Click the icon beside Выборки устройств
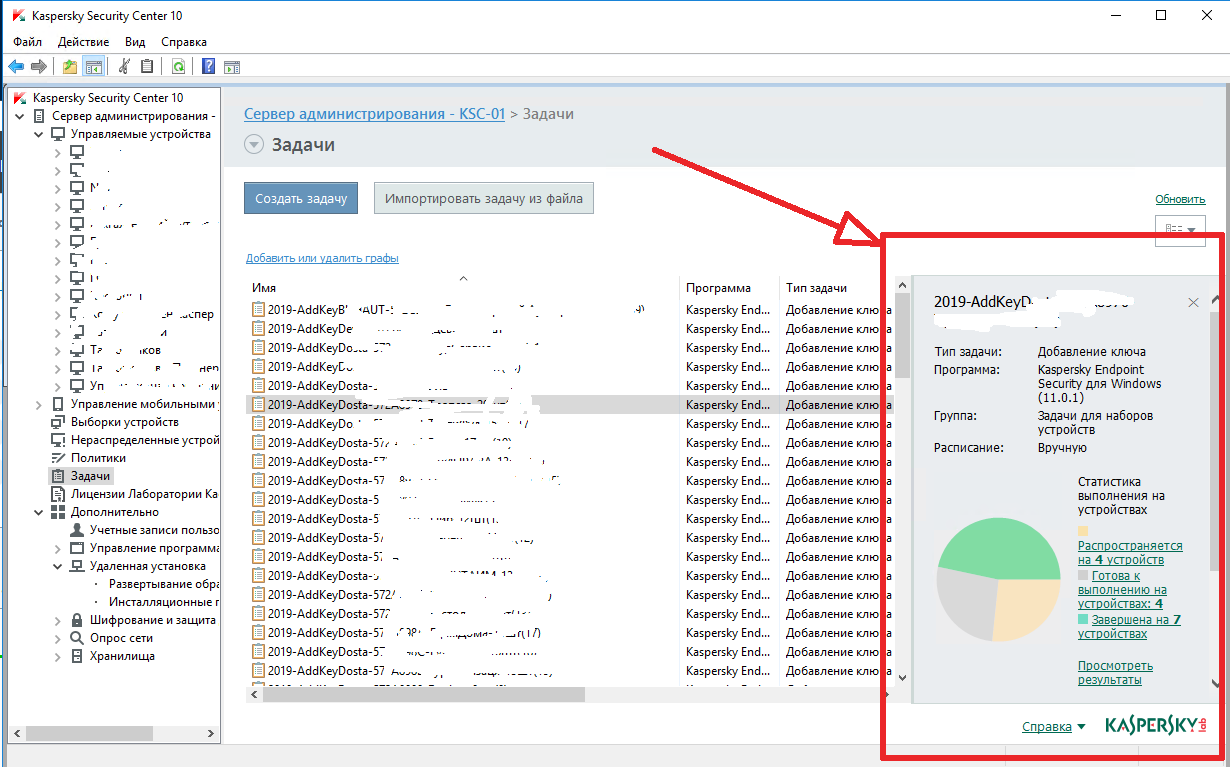The image size is (1230, 767). pos(58,422)
